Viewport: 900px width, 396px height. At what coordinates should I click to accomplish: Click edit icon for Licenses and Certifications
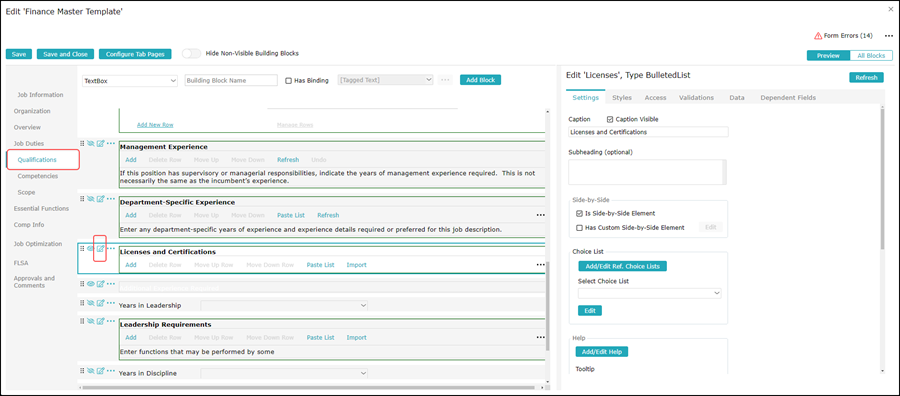pos(100,249)
